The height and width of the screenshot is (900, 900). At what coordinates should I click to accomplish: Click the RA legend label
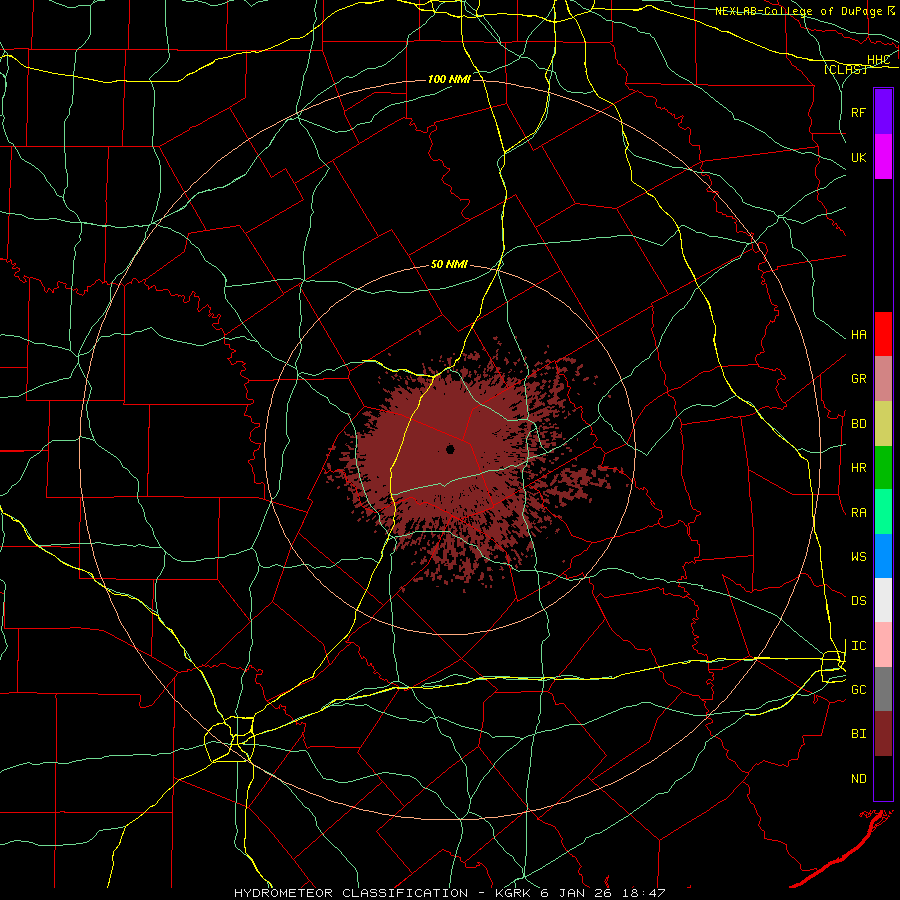pyautogui.click(x=858, y=513)
